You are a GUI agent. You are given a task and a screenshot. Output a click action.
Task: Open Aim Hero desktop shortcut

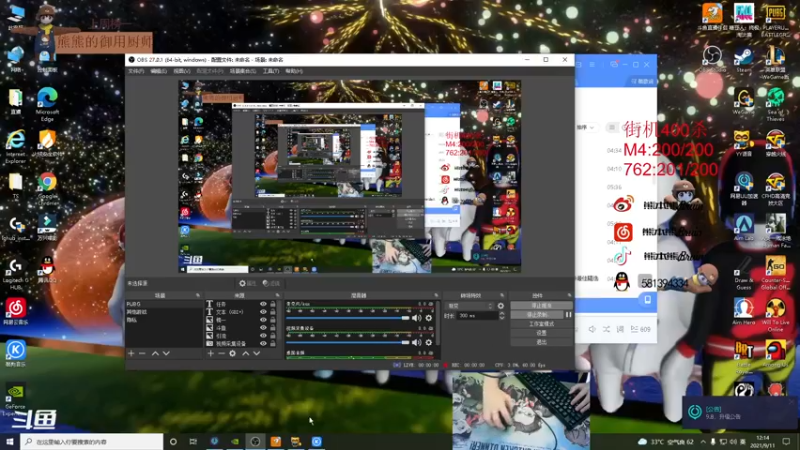pos(743,311)
